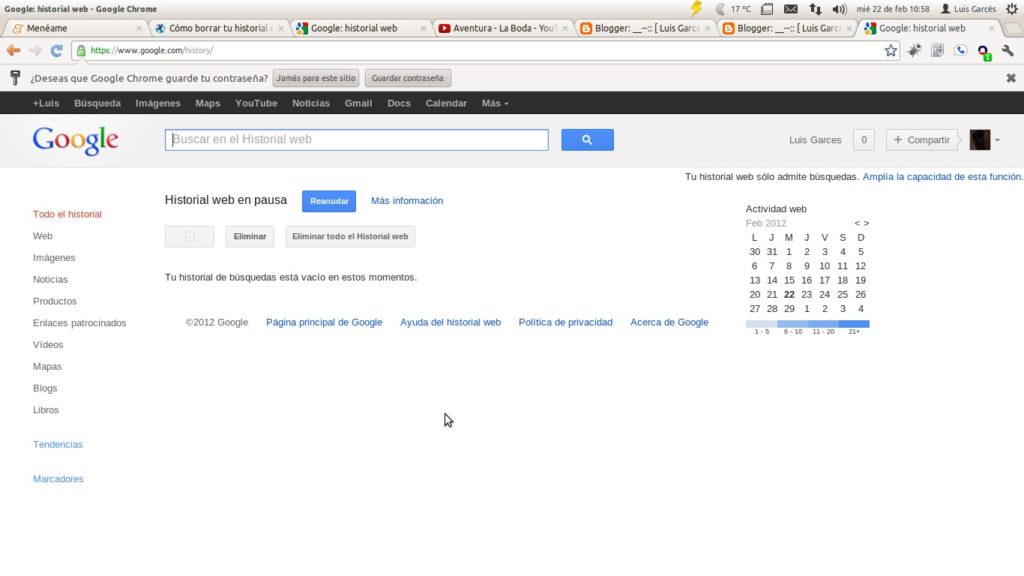Viewport: 1024px width, 576px height.
Task: Click the grid extension icon in toolbar
Action: [x=937, y=50]
